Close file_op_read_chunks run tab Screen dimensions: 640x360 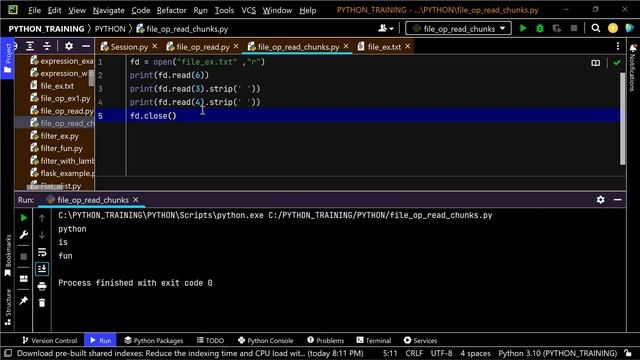point(136,200)
